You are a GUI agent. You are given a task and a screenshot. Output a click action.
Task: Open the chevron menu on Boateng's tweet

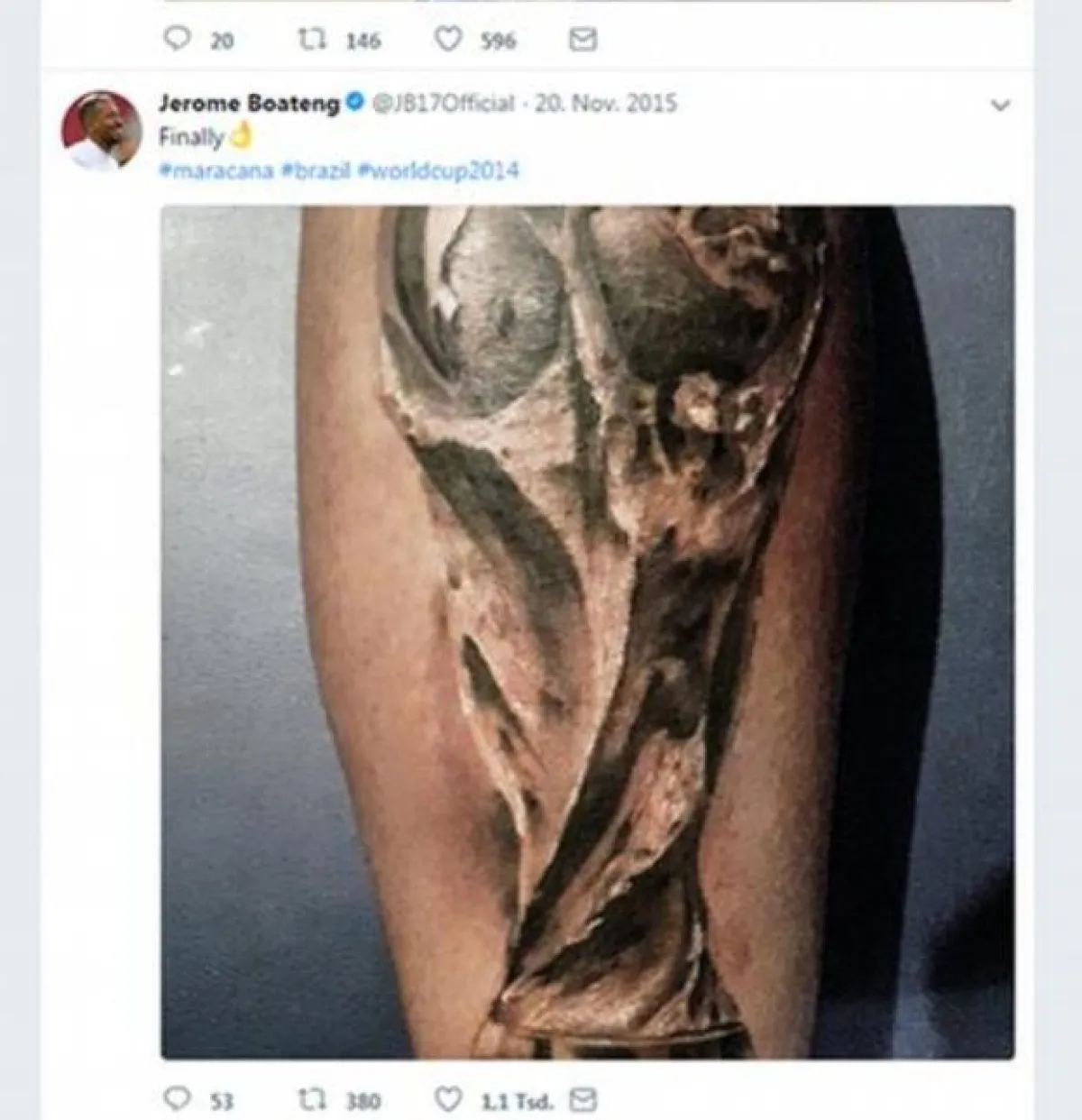(1000, 106)
